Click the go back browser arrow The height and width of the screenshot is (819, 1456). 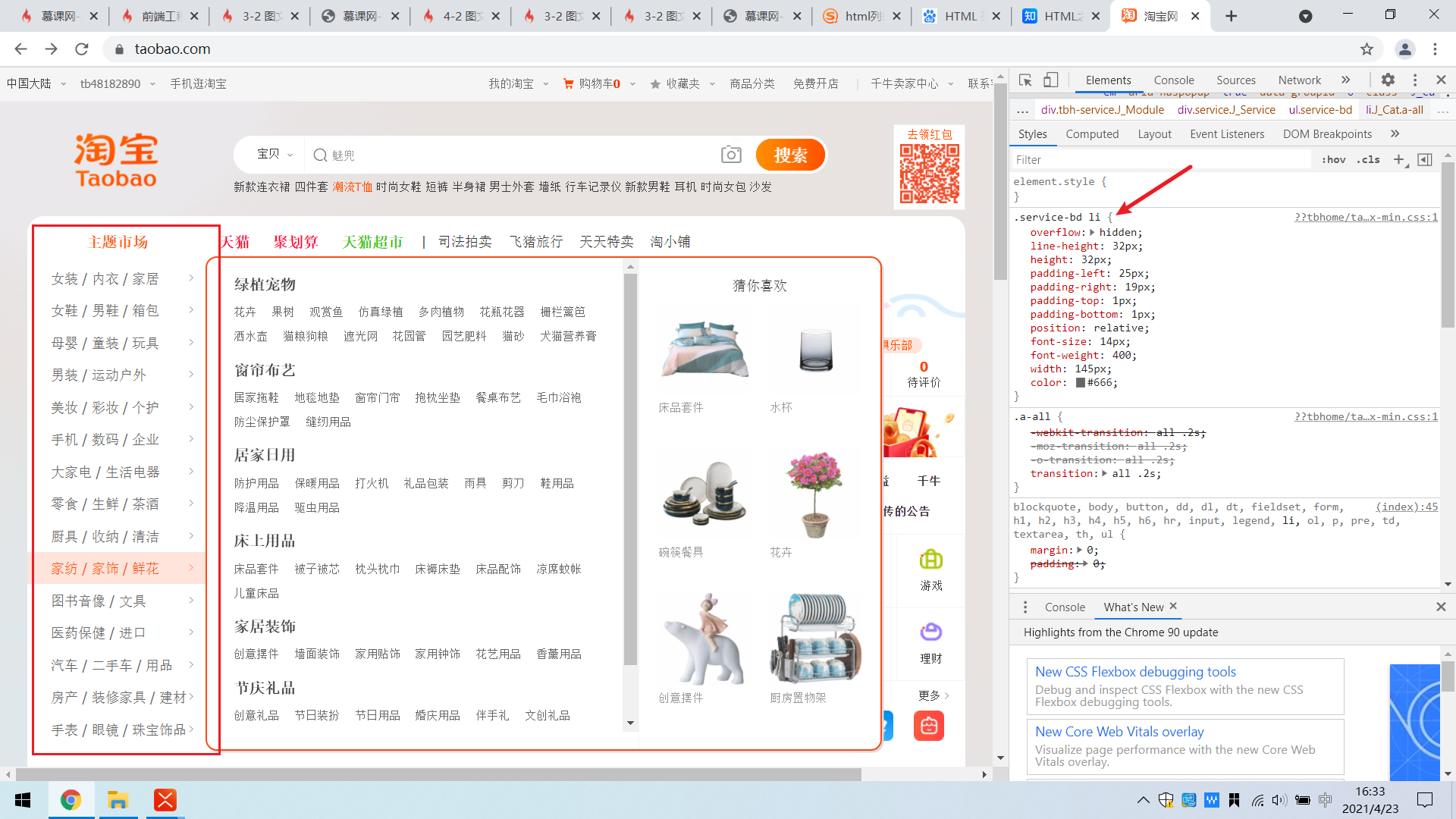20,49
